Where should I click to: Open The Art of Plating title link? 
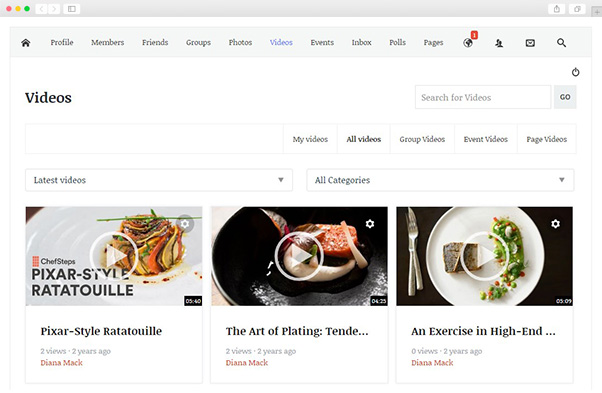point(297,331)
